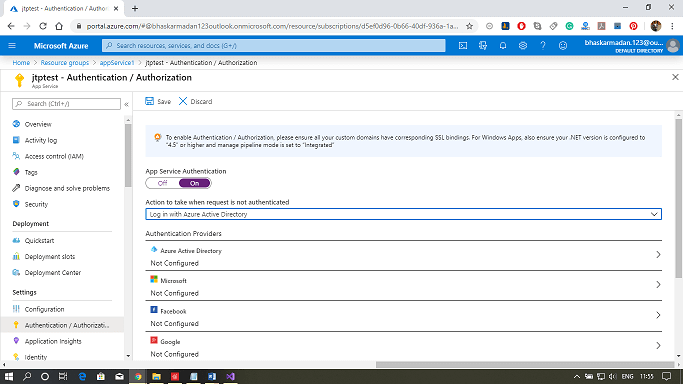Open the Action Center notification icon
This screenshot has width=683, height=384.
coord(666,376)
